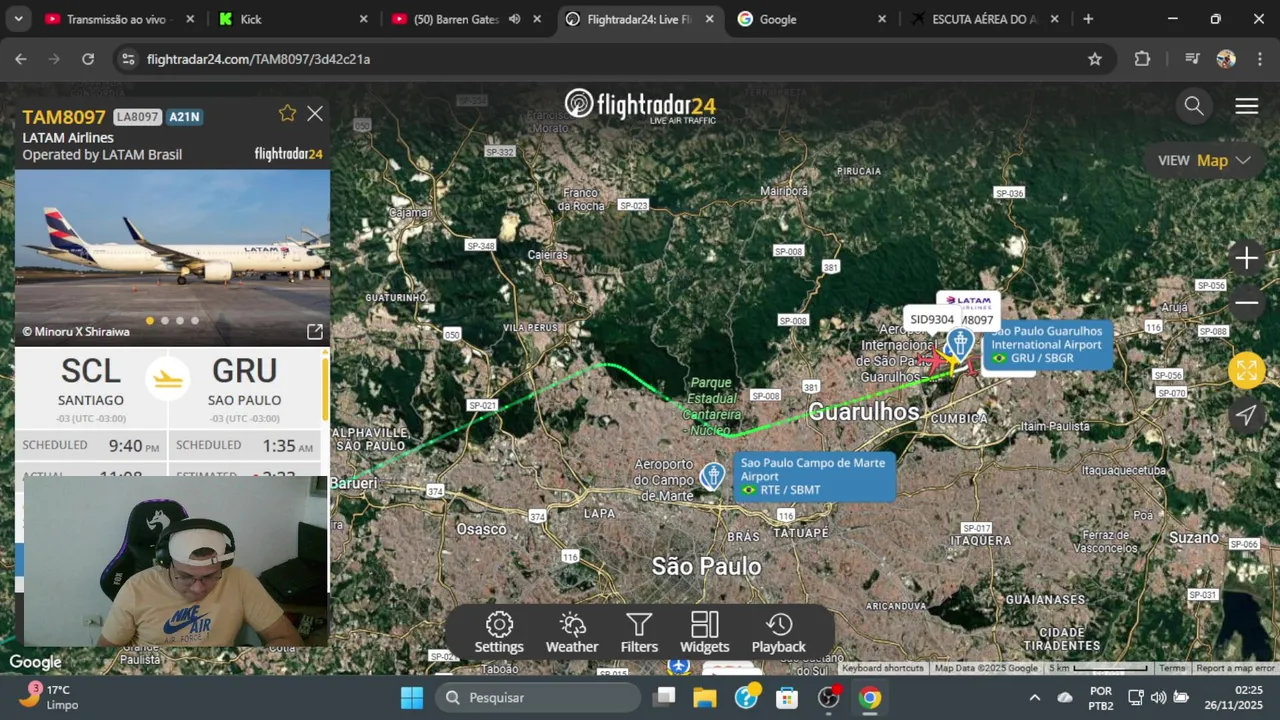View site information icon in address bar
This screenshot has height=720, width=1280.
[127, 59]
